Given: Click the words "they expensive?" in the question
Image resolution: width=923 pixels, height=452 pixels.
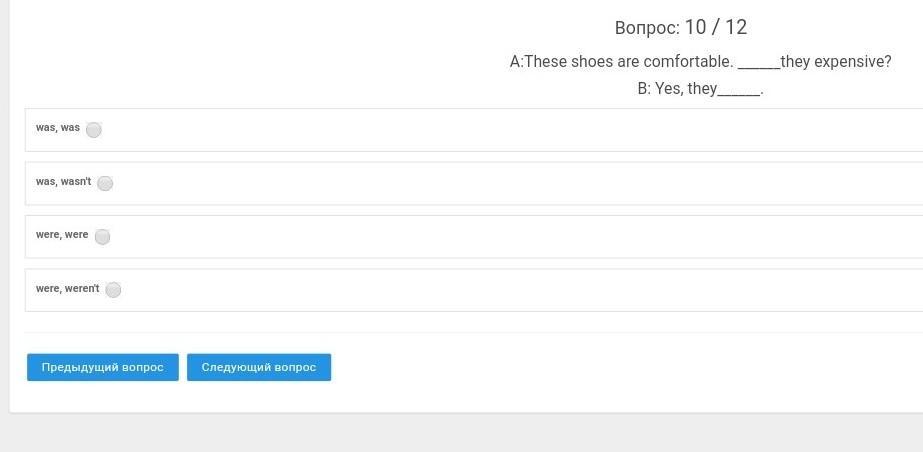Looking at the screenshot, I should point(836,62).
